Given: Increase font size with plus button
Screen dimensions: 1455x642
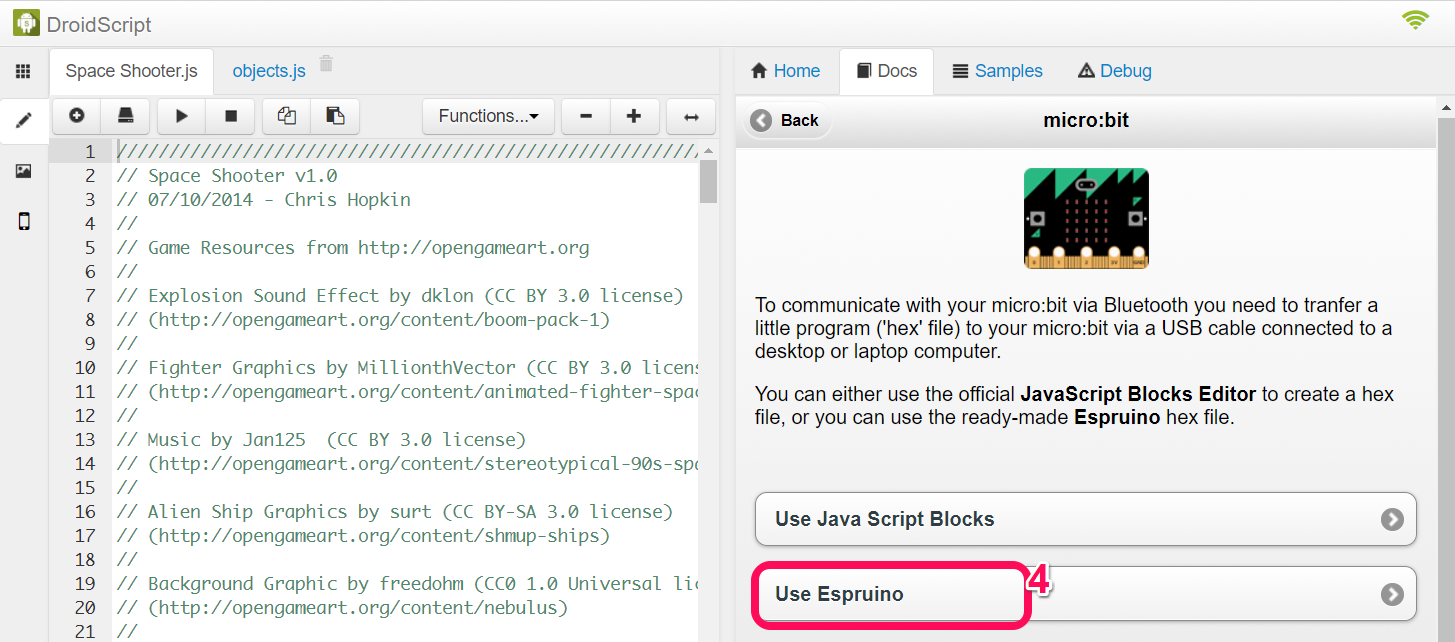Looking at the screenshot, I should pyautogui.click(x=634, y=116).
